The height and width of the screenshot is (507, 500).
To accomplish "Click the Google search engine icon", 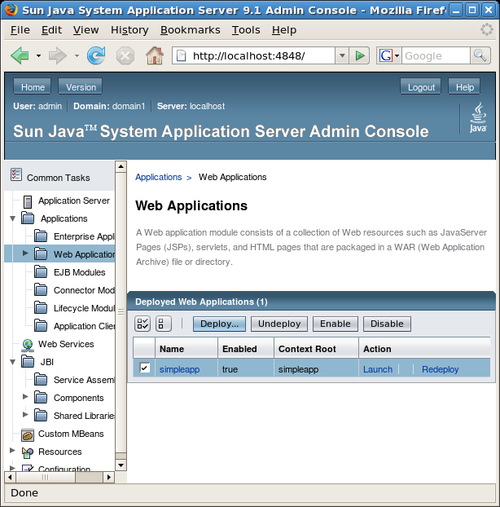I will tap(386, 56).
